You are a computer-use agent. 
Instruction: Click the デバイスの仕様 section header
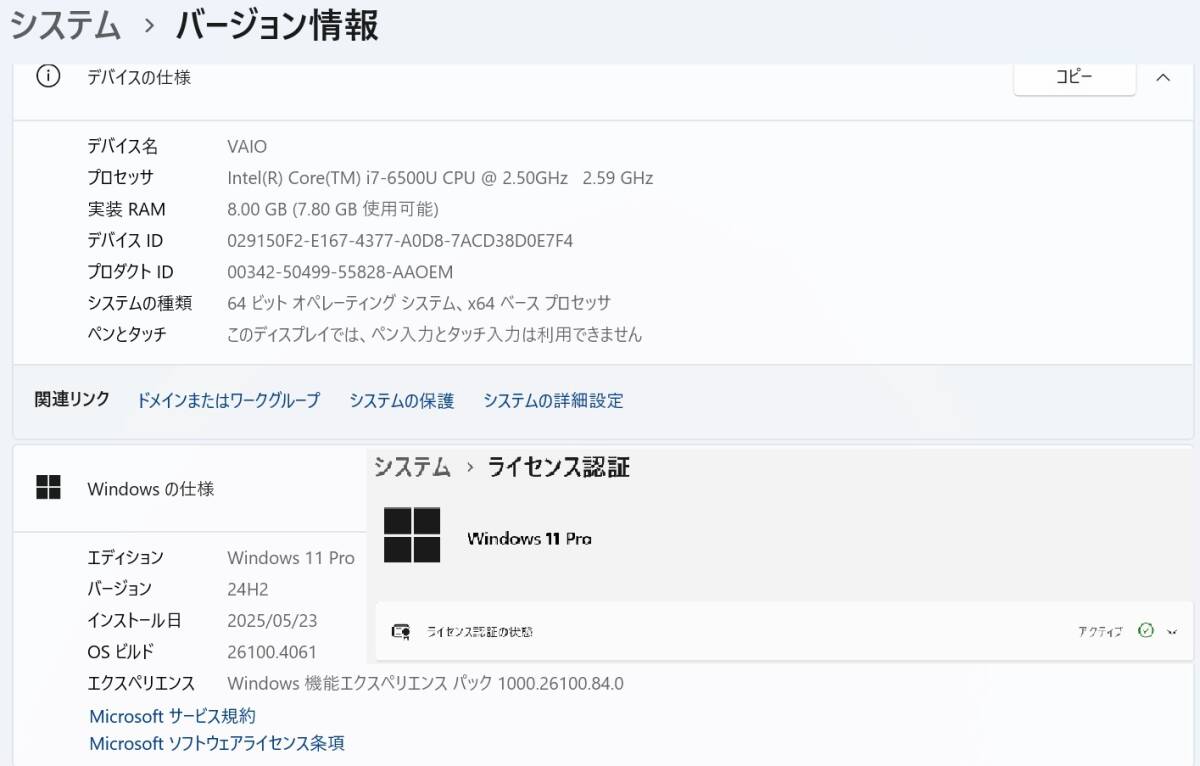[x=139, y=77]
